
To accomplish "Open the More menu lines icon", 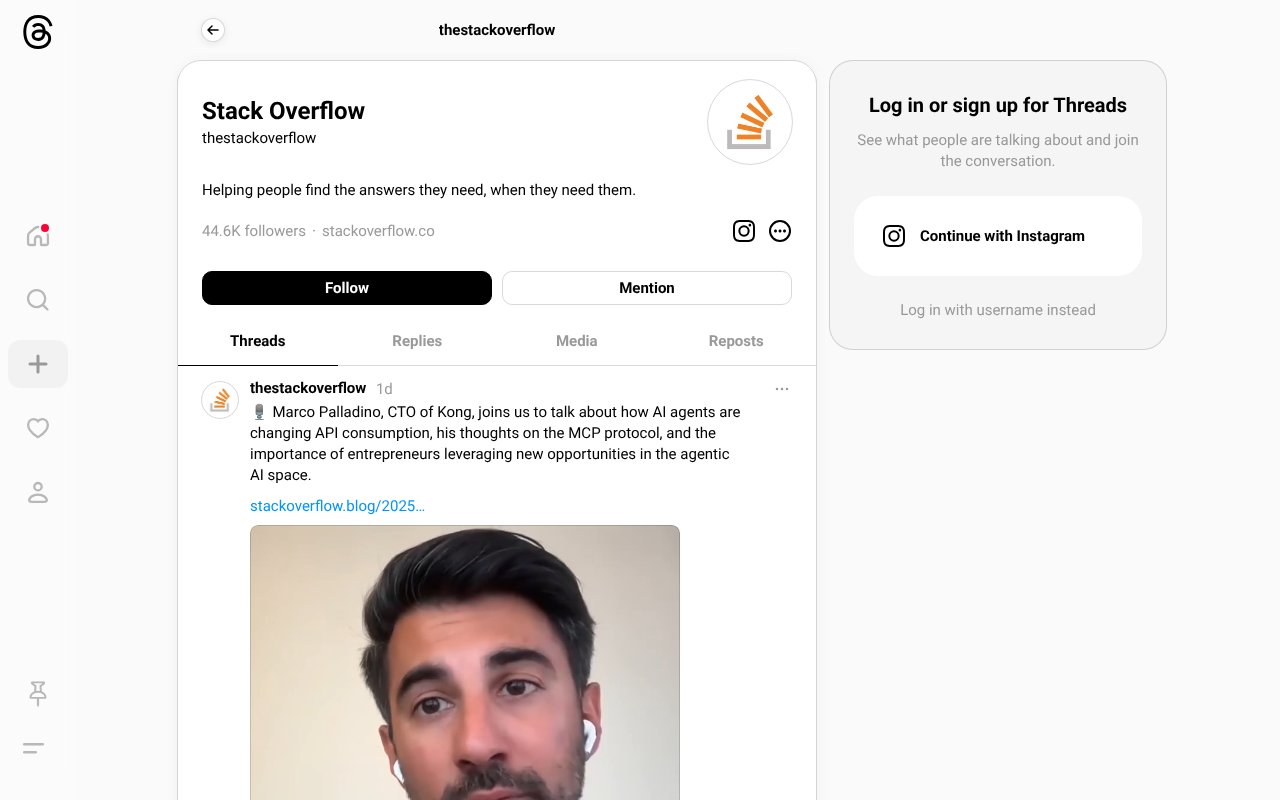I will click(33, 748).
